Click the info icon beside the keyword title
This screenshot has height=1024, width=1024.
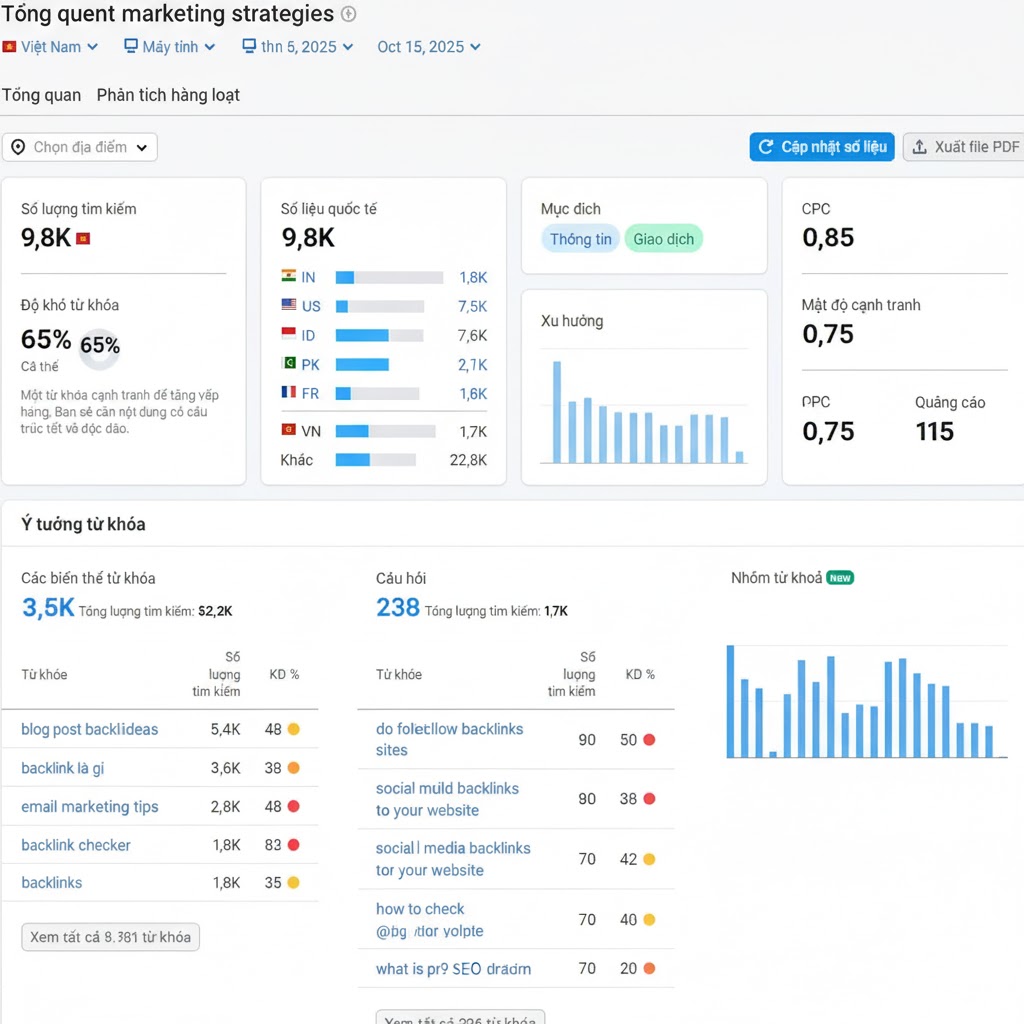[x=349, y=14]
